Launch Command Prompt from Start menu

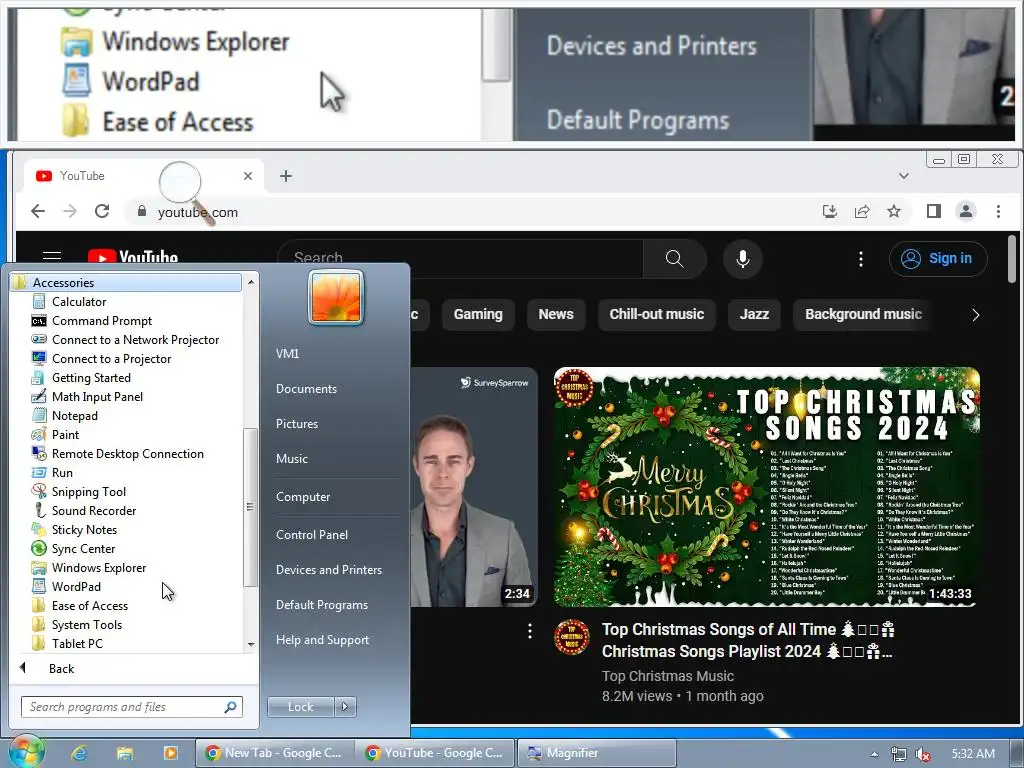[101, 321]
